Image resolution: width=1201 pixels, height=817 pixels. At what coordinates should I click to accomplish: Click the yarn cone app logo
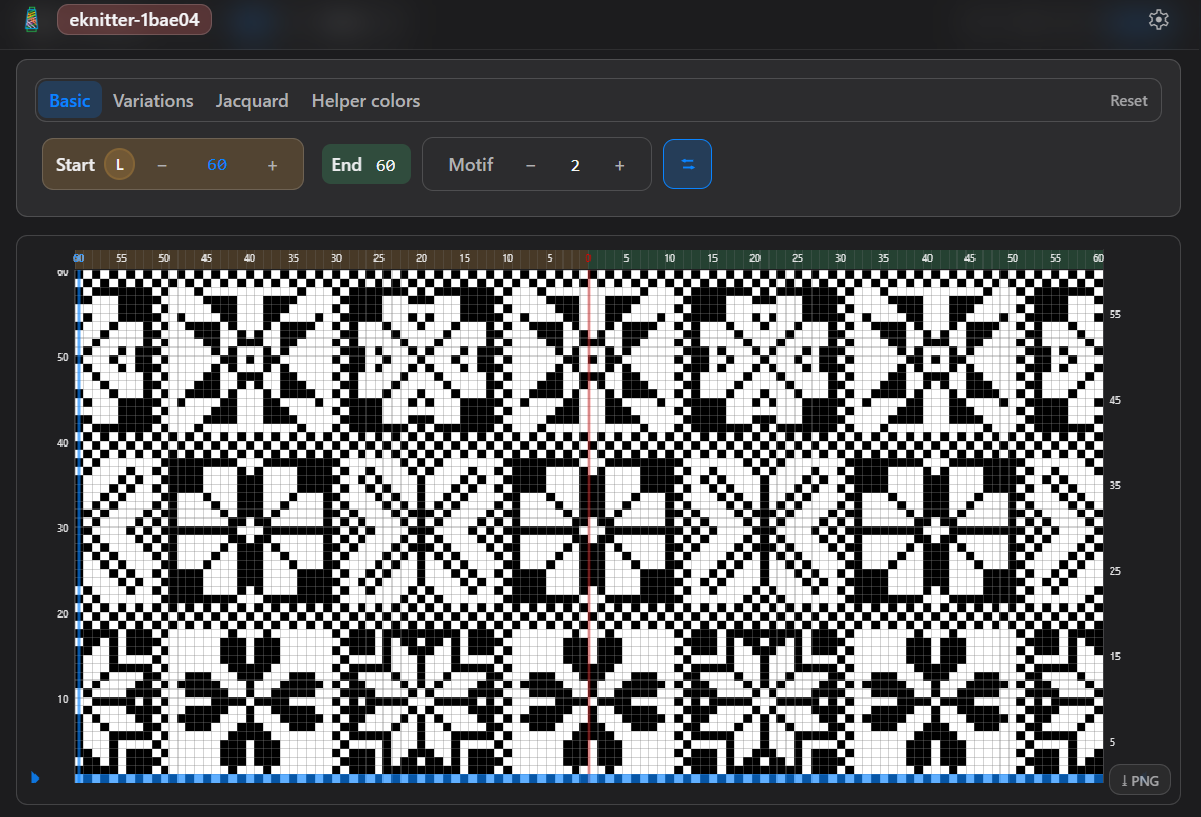click(30, 19)
